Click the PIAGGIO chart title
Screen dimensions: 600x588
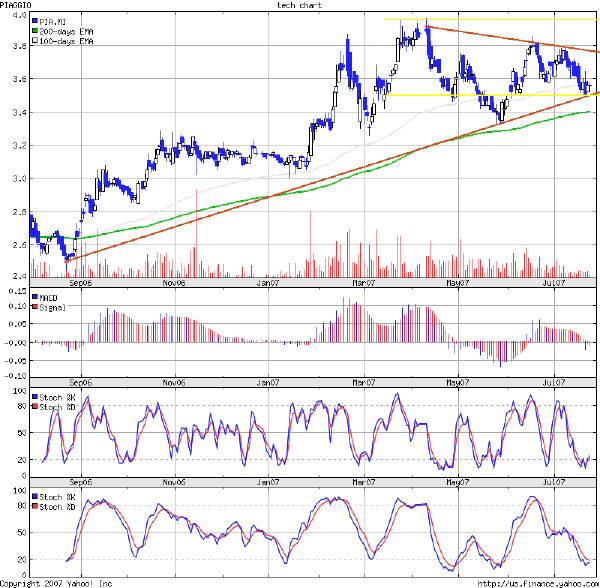point(16,5)
